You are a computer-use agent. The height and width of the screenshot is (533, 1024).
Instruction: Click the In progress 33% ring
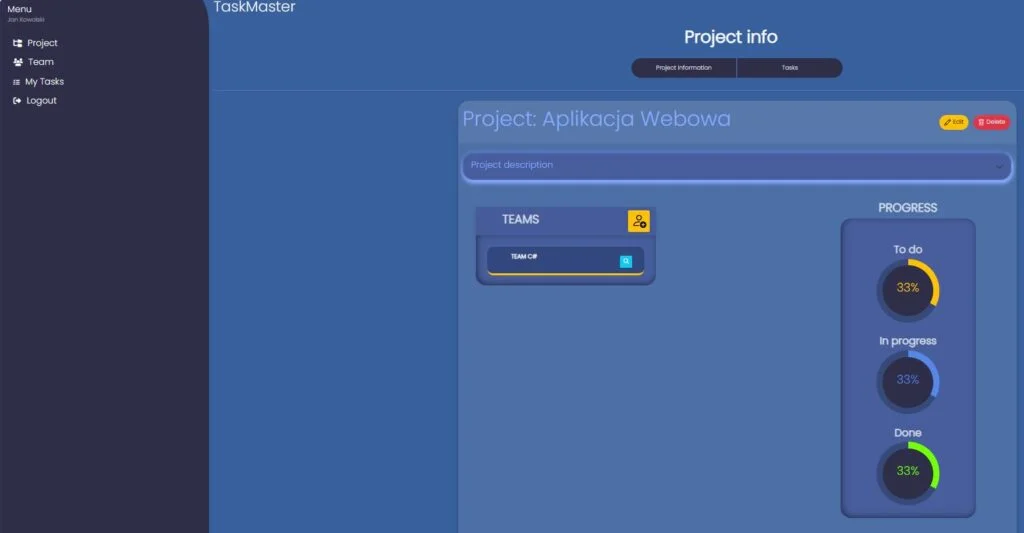[x=908, y=381]
